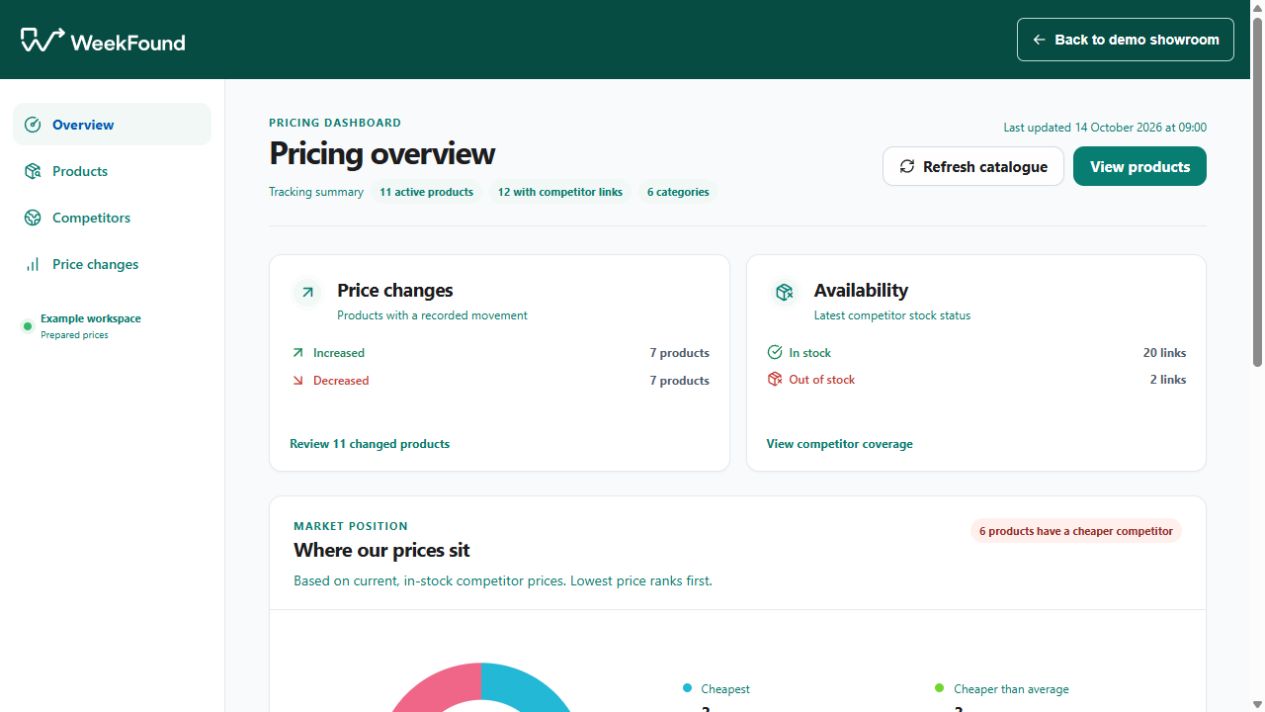Open the Price changes section

(x=112, y=264)
